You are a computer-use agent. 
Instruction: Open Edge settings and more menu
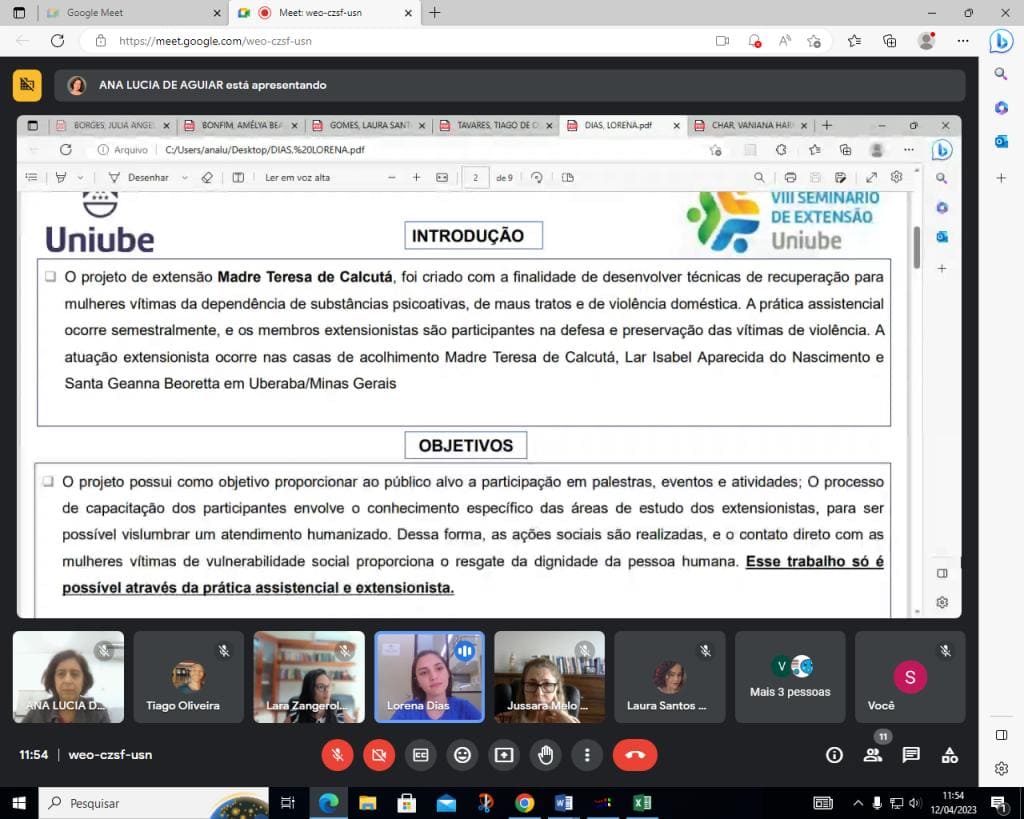tap(963, 40)
